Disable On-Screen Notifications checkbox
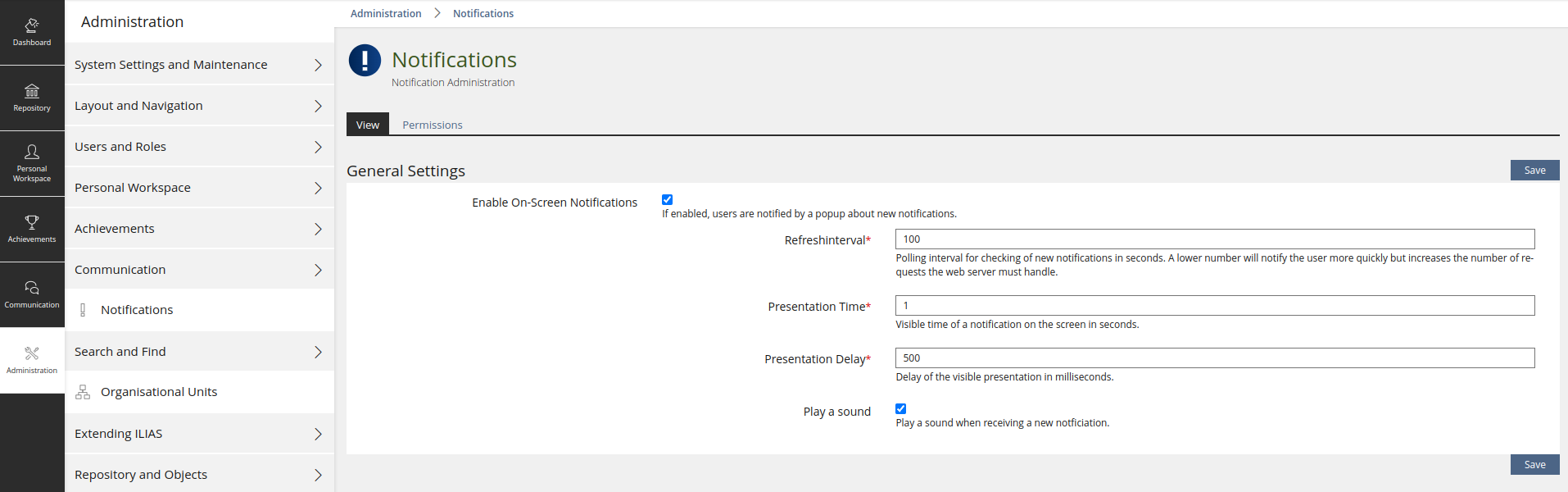The height and width of the screenshot is (492, 1568). click(667, 199)
